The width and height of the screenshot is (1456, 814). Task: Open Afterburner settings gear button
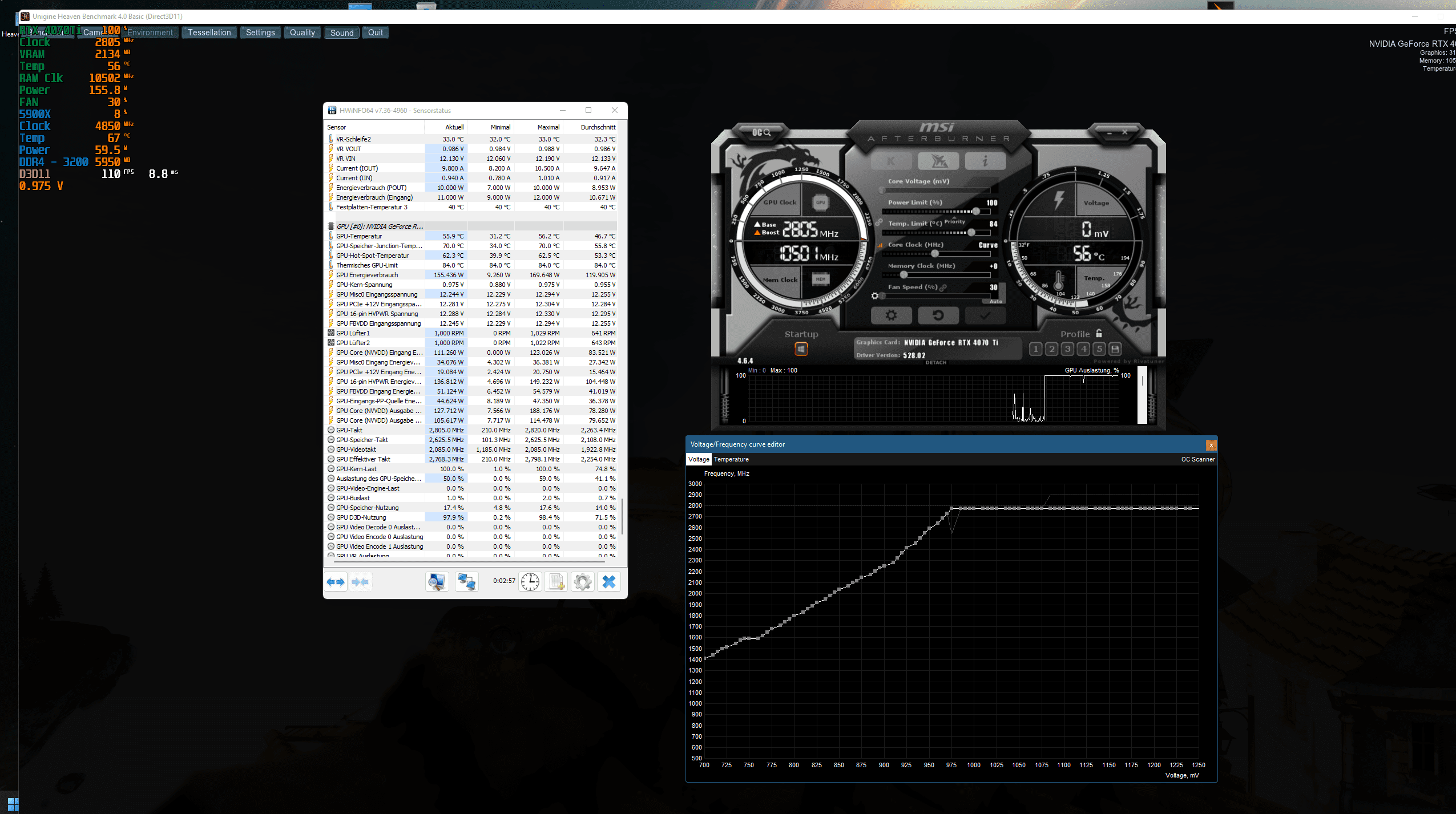pyautogui.click(x=891, y=315)
